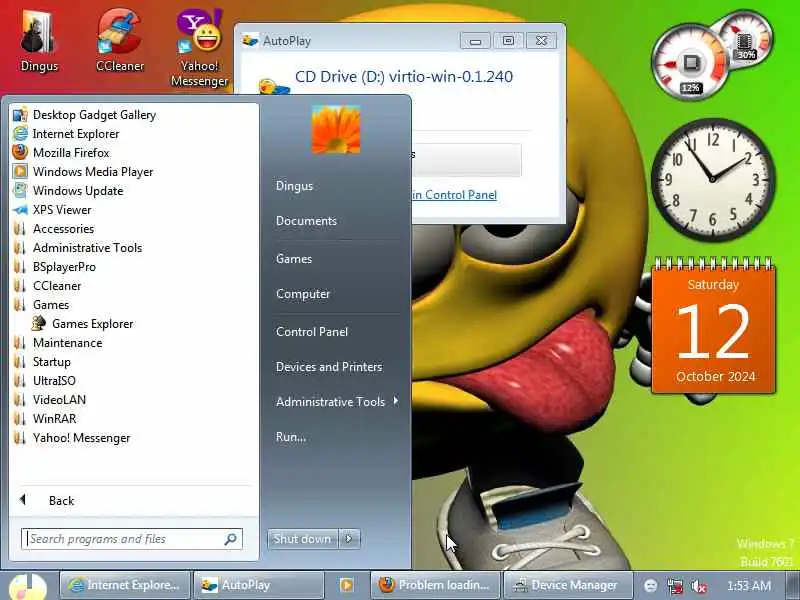800x600 pixels.
Task: Click the 1:53 AM taskbar clock
Action: point(748,585)
